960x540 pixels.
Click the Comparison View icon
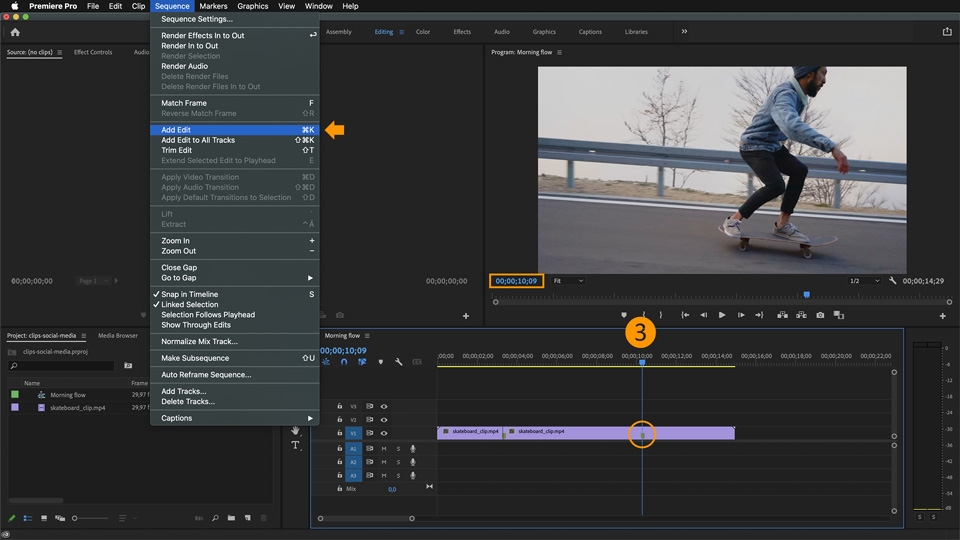[839, 315]
